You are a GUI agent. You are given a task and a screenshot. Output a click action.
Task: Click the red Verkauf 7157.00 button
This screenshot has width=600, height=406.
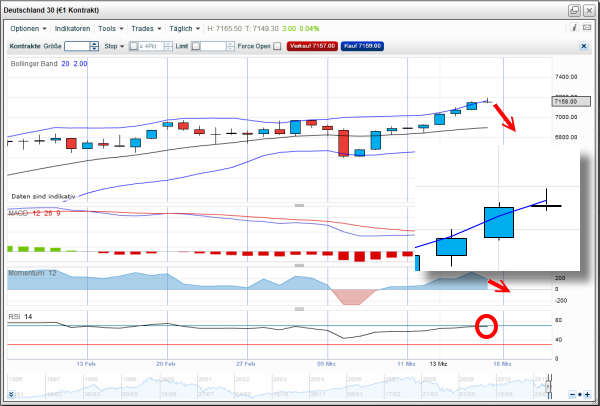coord(312,46)
